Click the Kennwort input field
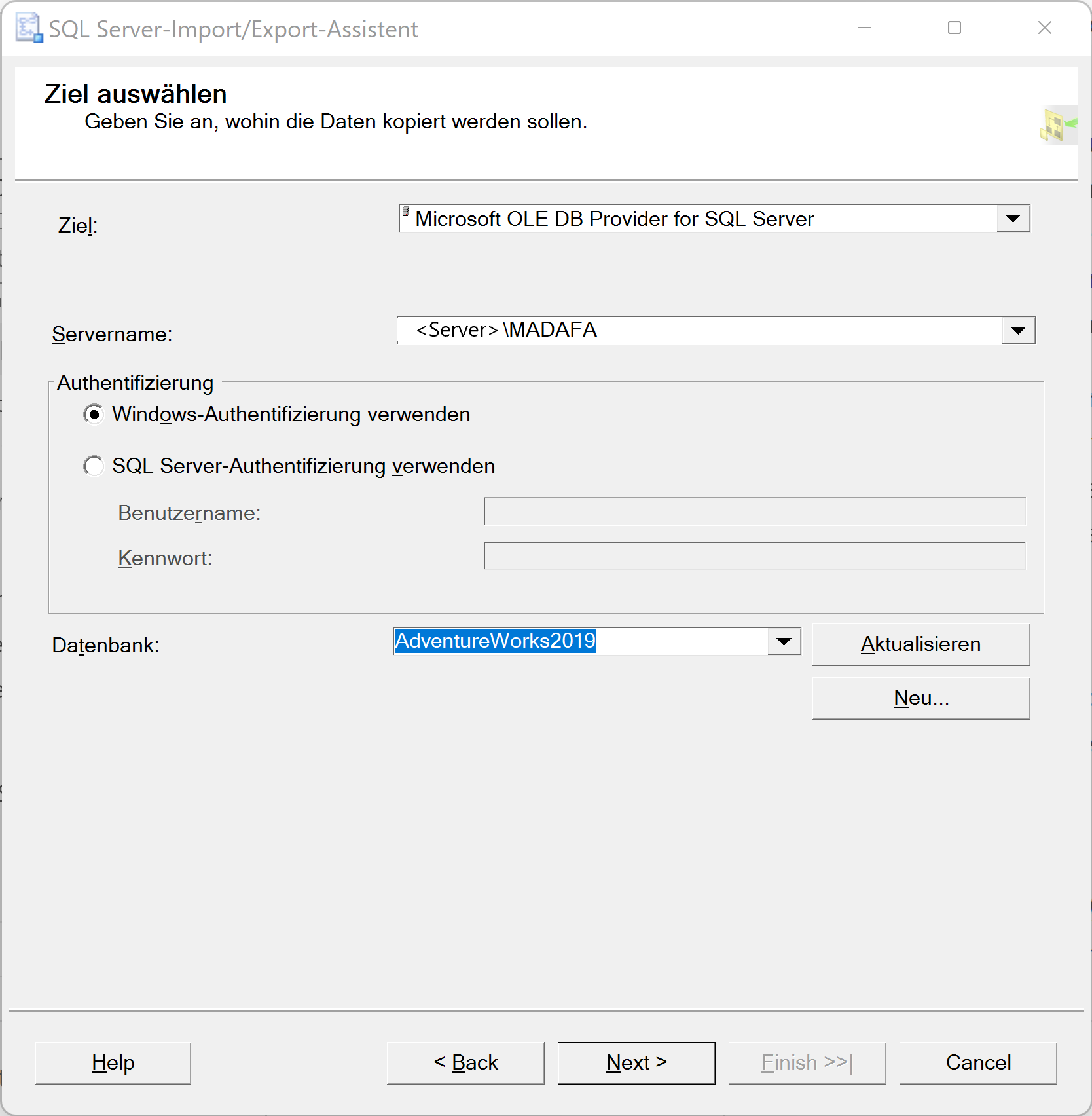This screenshot has height=1116, width=1092. point(755,556)
